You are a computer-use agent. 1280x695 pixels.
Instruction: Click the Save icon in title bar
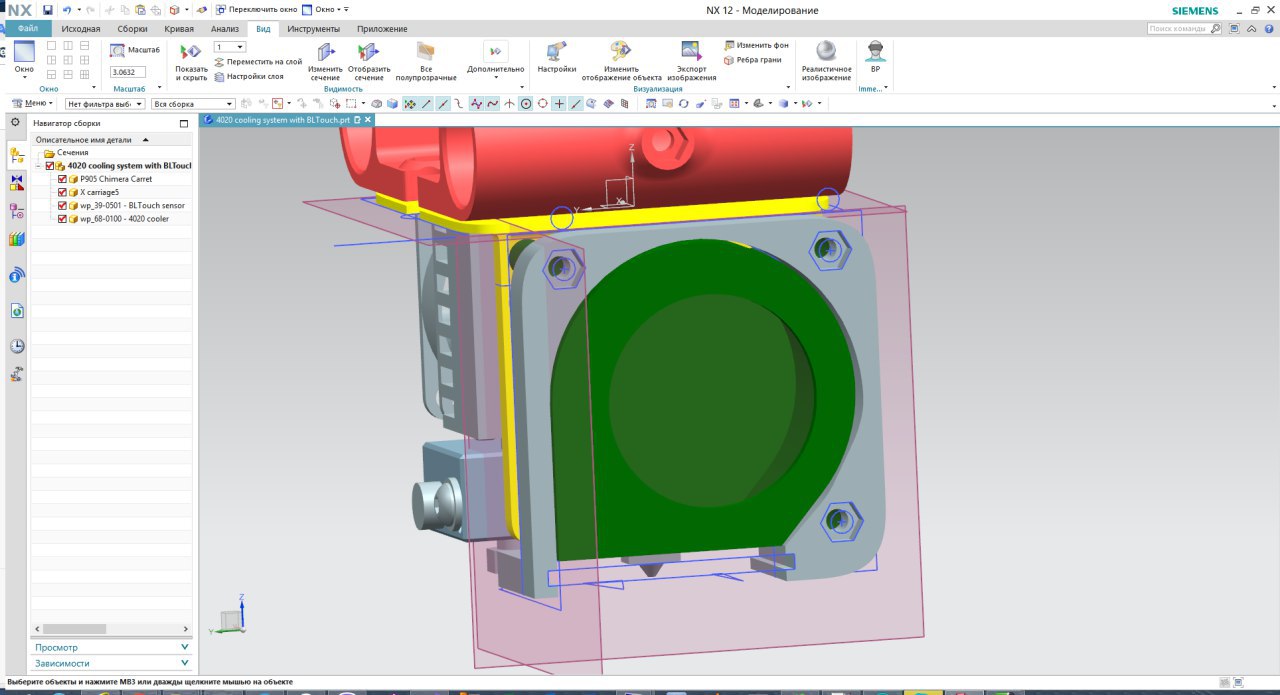47,9
